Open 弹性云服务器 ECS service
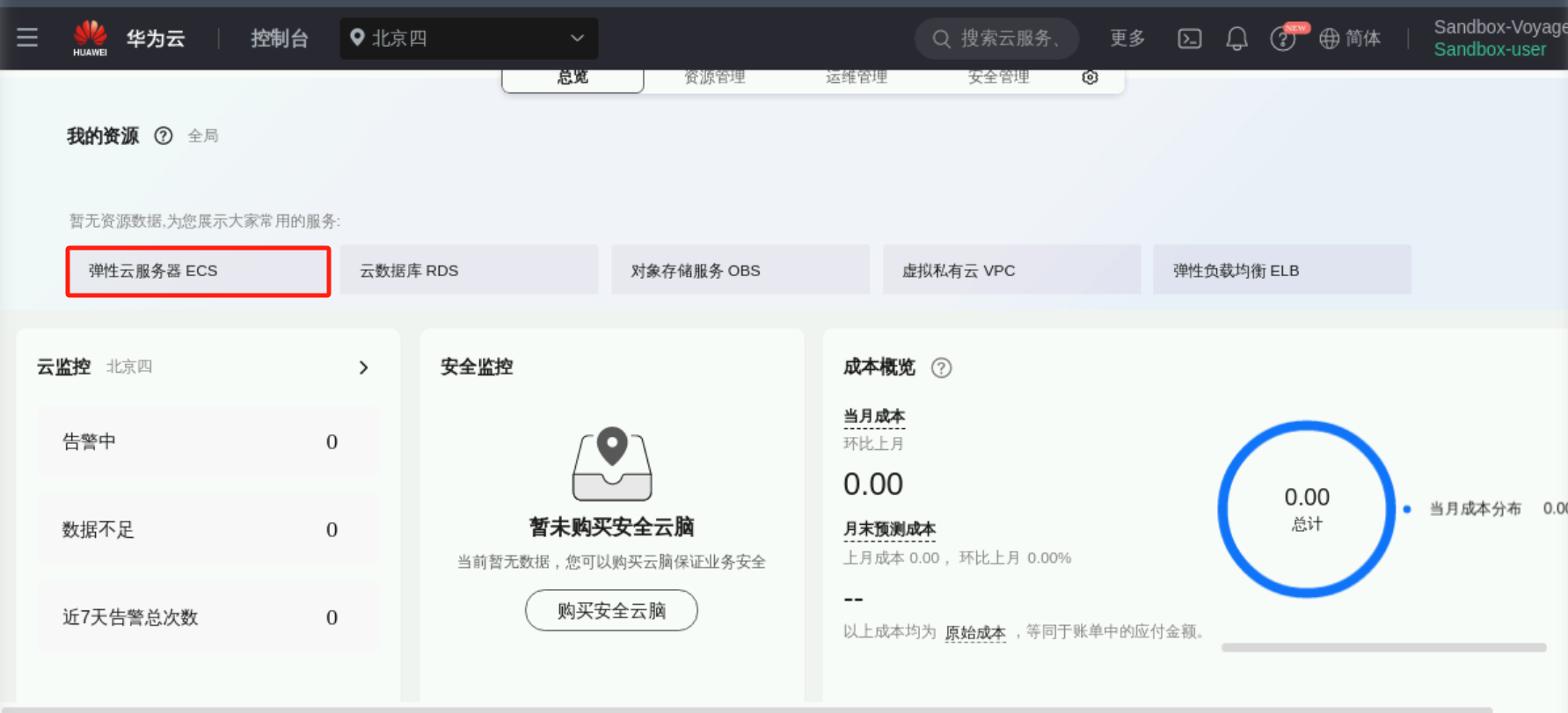This screenshot has width=1568, height=713. tap(198, 271)
